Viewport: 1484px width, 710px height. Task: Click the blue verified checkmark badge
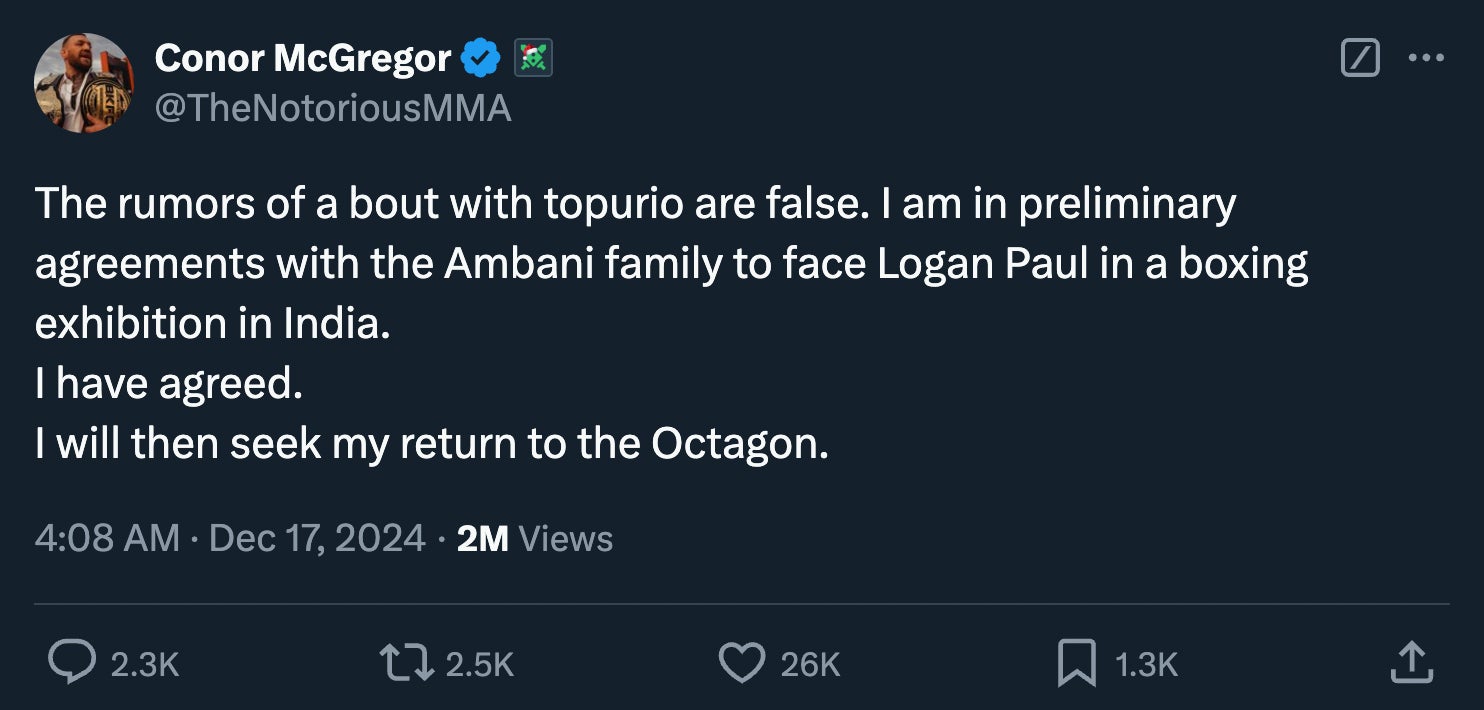pyautogui.click(x=480, y=59)
